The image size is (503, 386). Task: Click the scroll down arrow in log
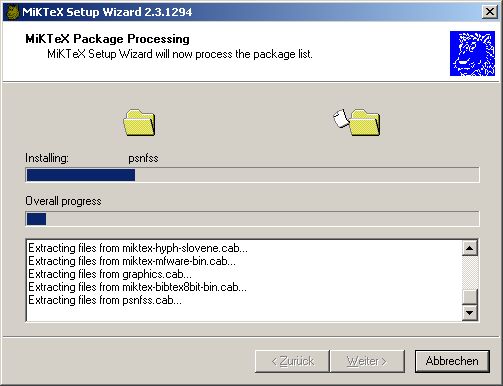click(x=470, y=313)
